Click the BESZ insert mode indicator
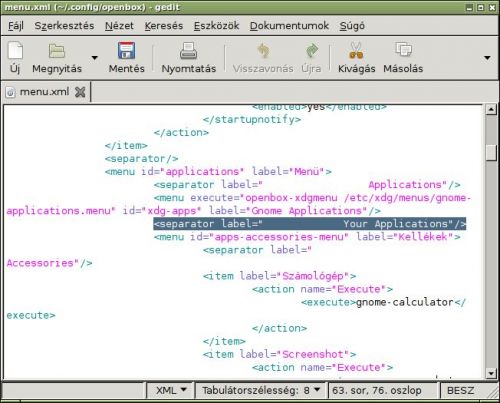Image resolution: width=500 pixels, height=403 pixels. 460,390
